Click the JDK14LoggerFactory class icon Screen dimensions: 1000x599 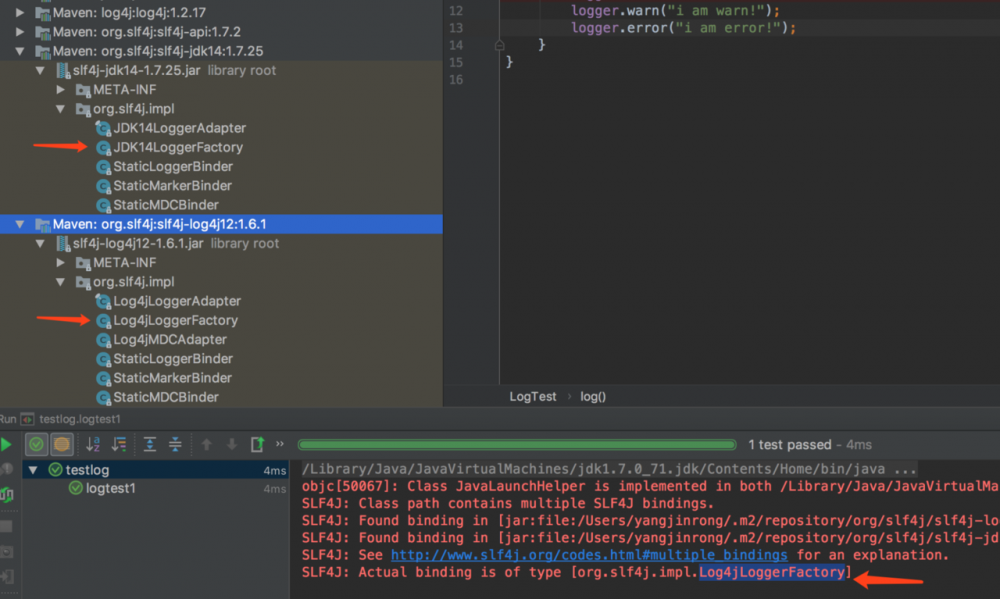(103, 148)
